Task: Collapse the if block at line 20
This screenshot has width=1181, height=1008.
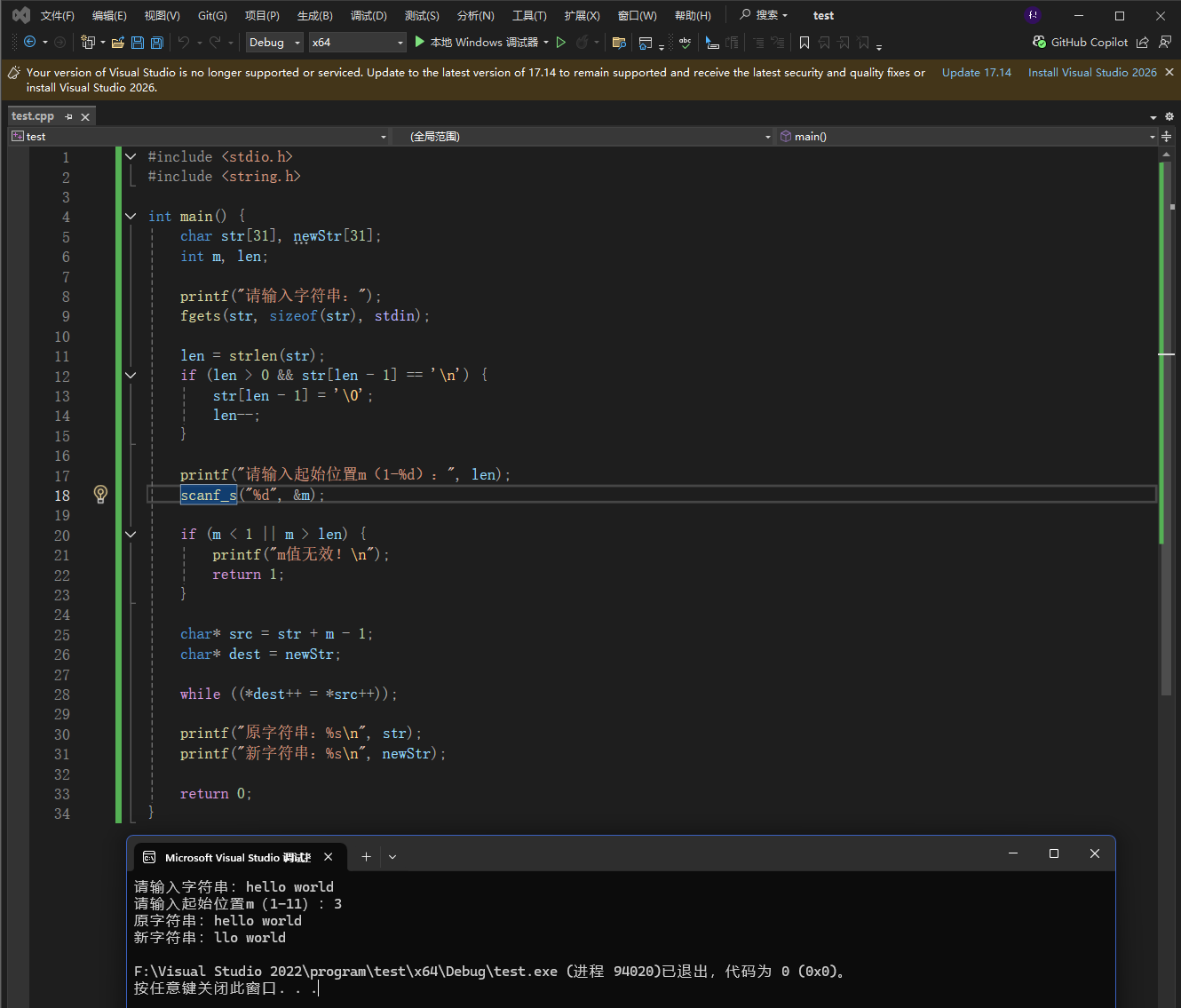Action: pos(131,534)
